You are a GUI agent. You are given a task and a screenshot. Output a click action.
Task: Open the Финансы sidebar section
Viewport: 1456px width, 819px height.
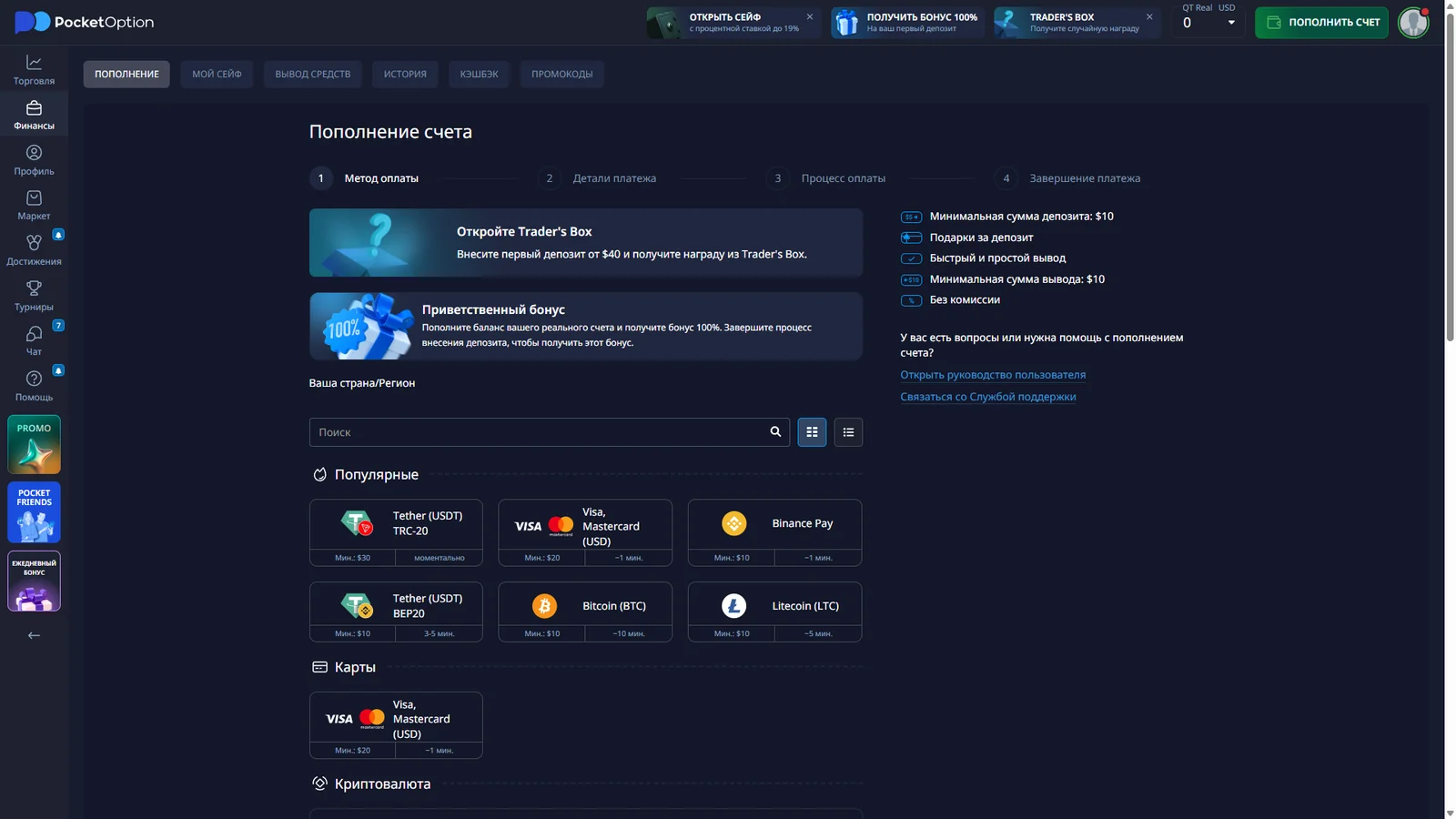click(34, 115)
